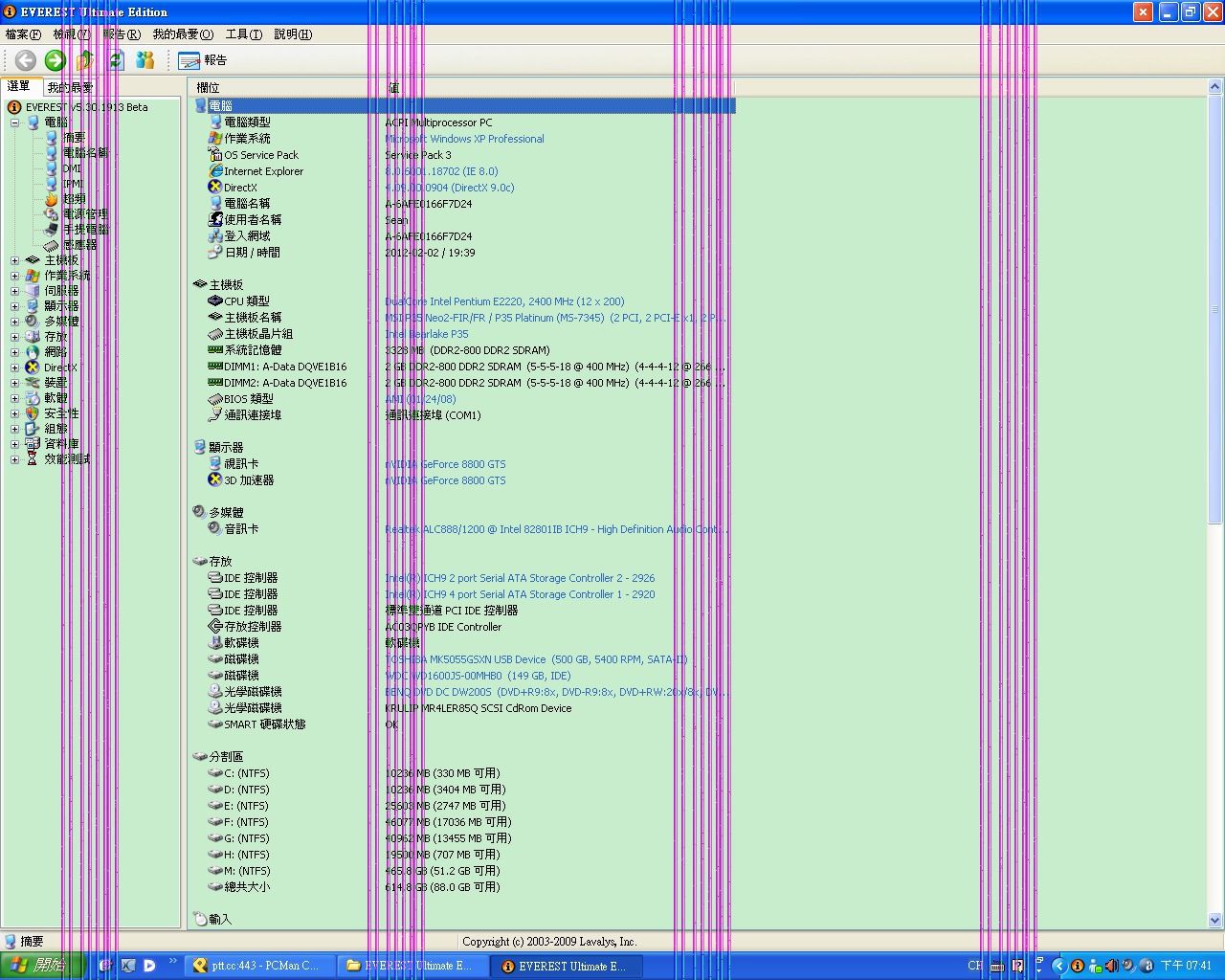
Task: Open the 檢視 menu
Action: click(x=71, y=34)
